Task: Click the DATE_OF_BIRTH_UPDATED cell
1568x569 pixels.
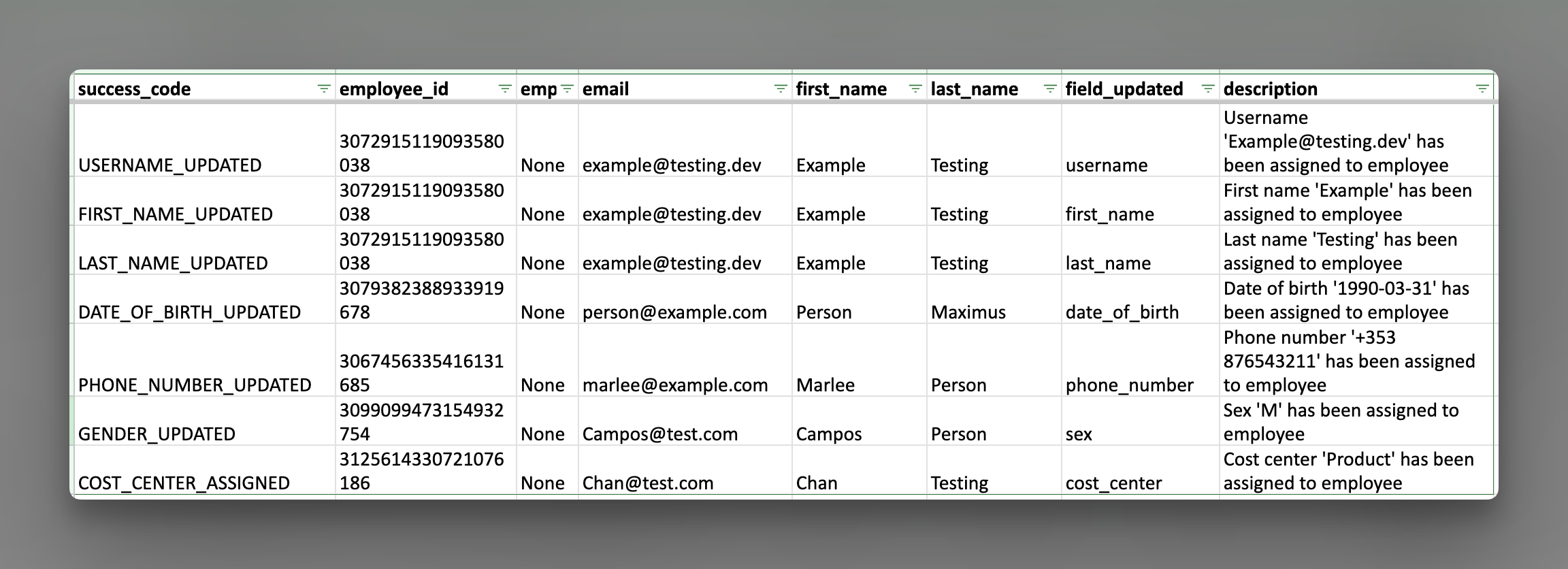Action: 203,299
